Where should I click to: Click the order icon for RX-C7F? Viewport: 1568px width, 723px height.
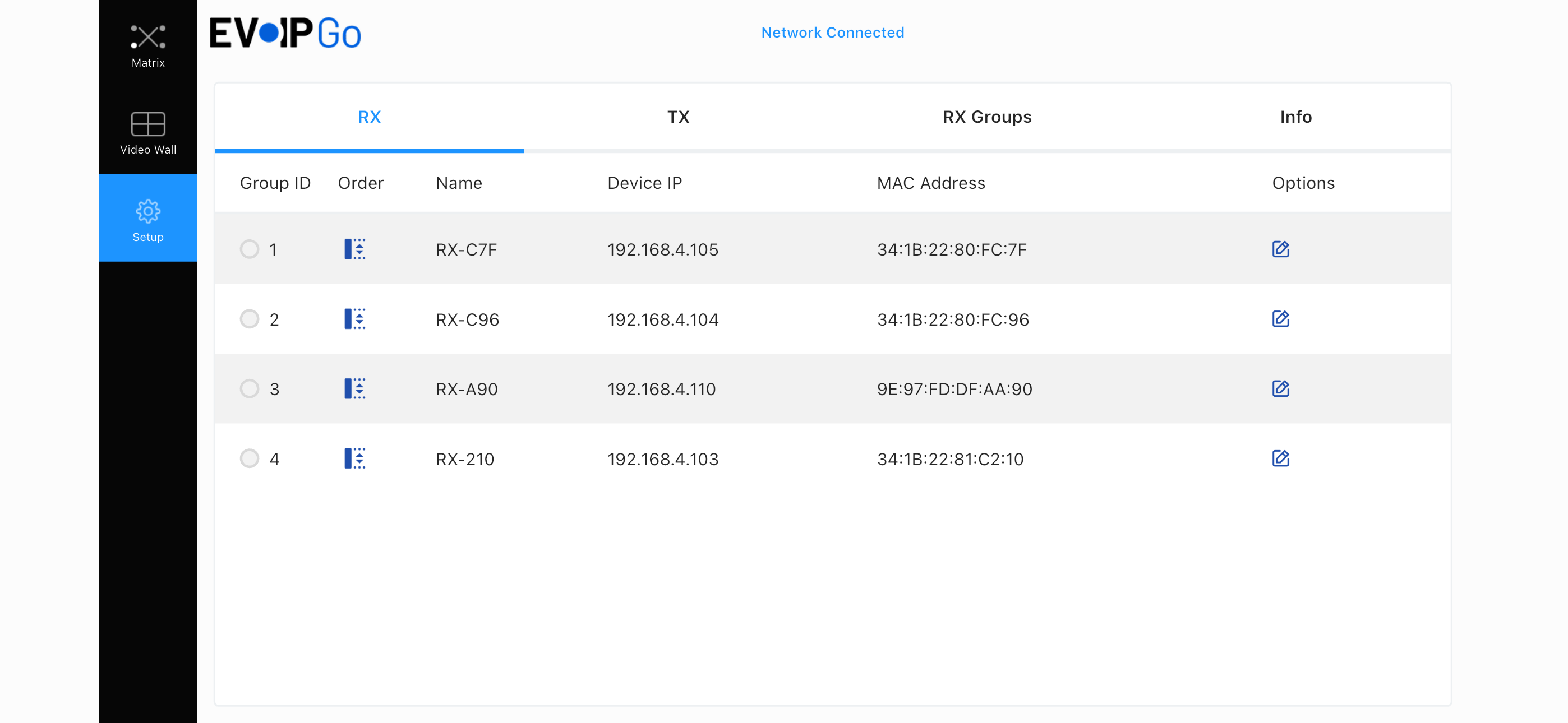pos(355,249)
